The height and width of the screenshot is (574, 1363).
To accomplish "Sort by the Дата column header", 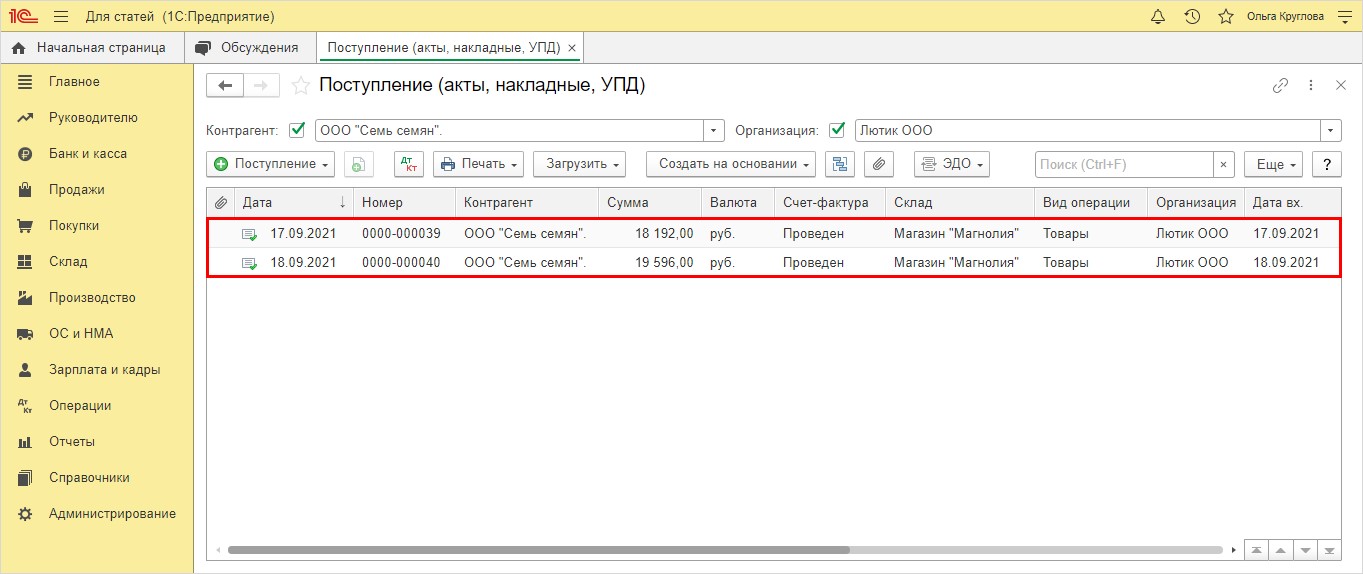I will 295,202.
